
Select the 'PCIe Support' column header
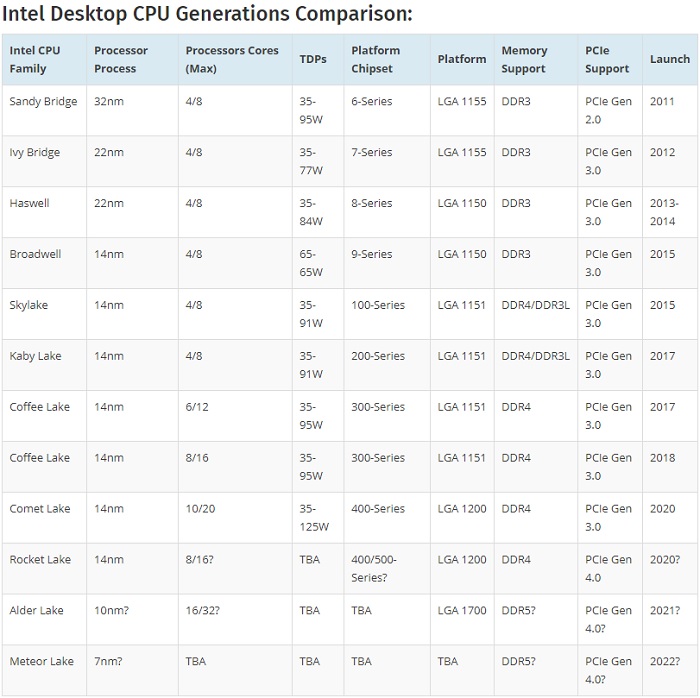click(x=608, y=59)
